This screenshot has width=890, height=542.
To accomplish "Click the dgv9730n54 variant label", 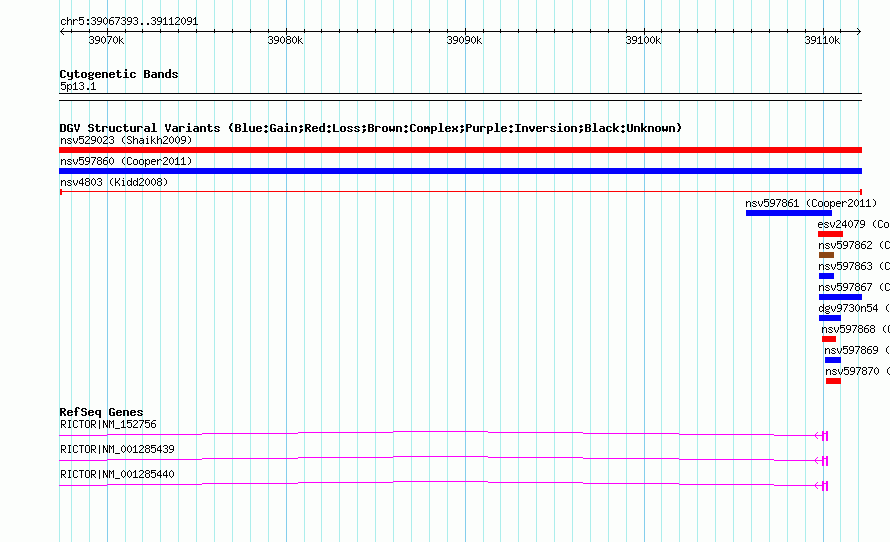I will coord(854,308).
